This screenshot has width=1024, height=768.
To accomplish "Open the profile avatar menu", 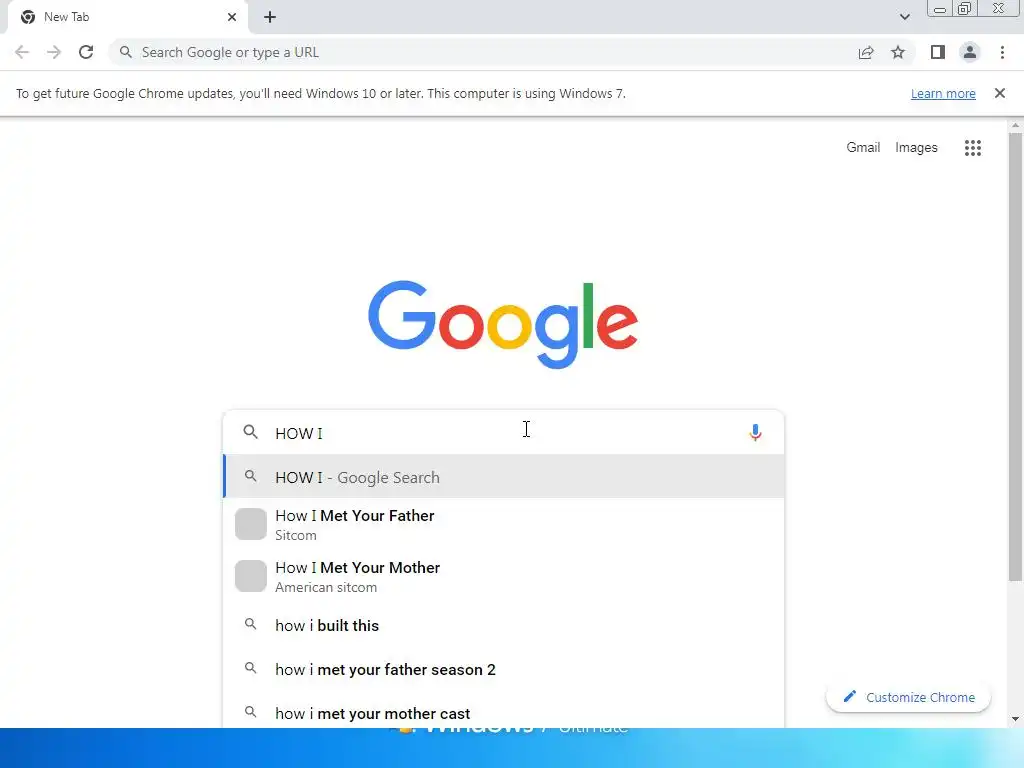I will tap(970, 52).
